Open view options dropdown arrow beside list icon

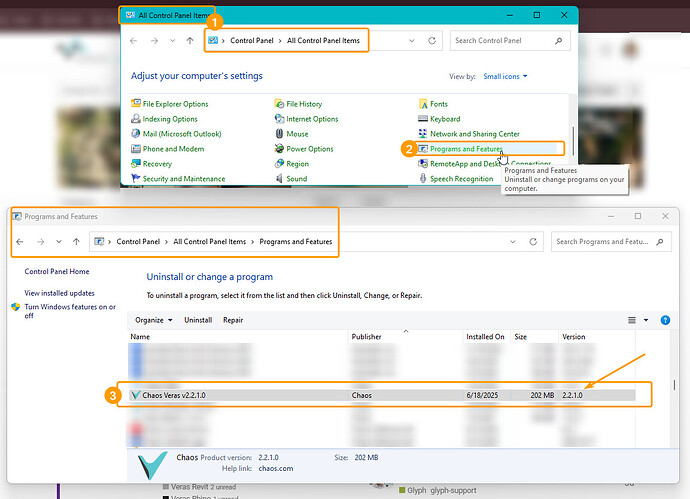coord(646,320)
